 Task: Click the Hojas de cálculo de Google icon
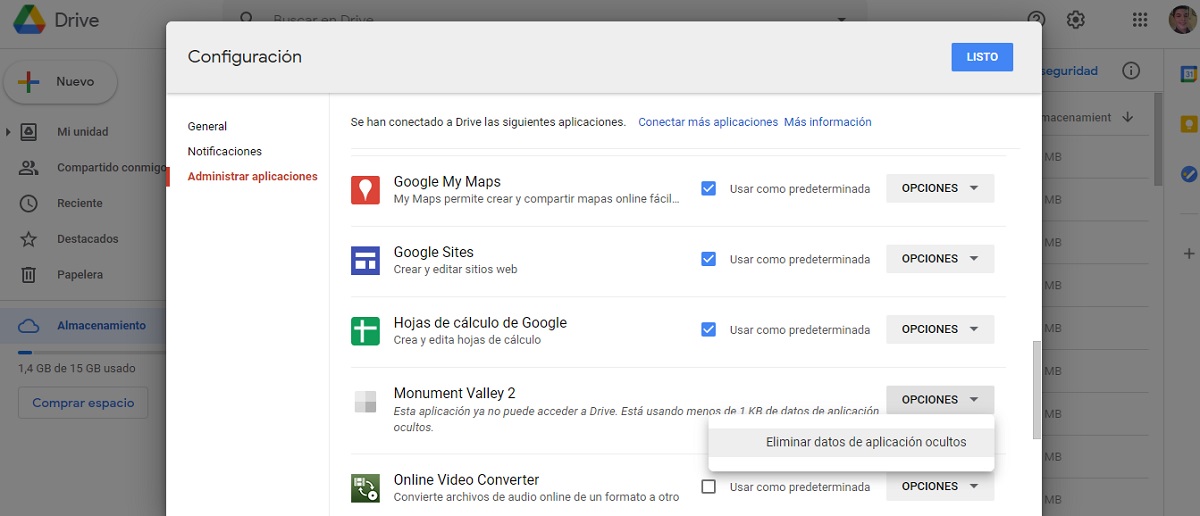(x=365, y=330)
